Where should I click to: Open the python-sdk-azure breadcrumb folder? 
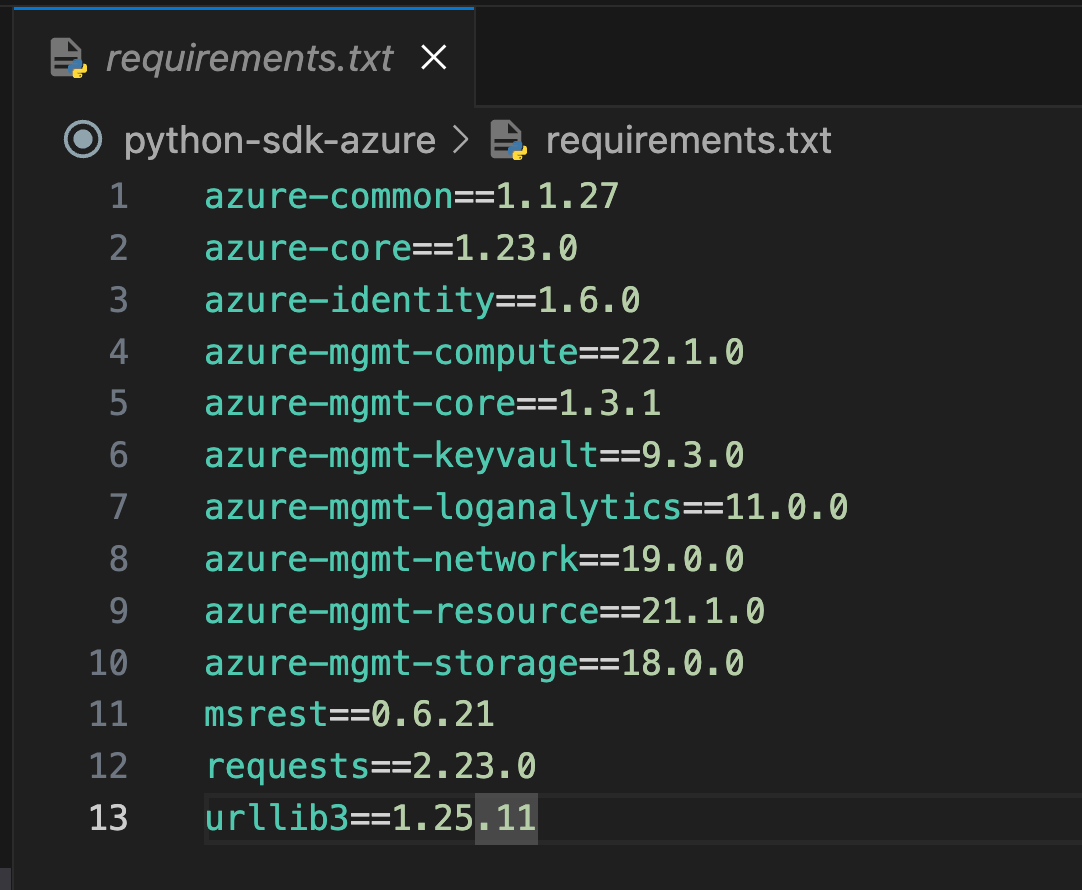[x=279, y=141]
